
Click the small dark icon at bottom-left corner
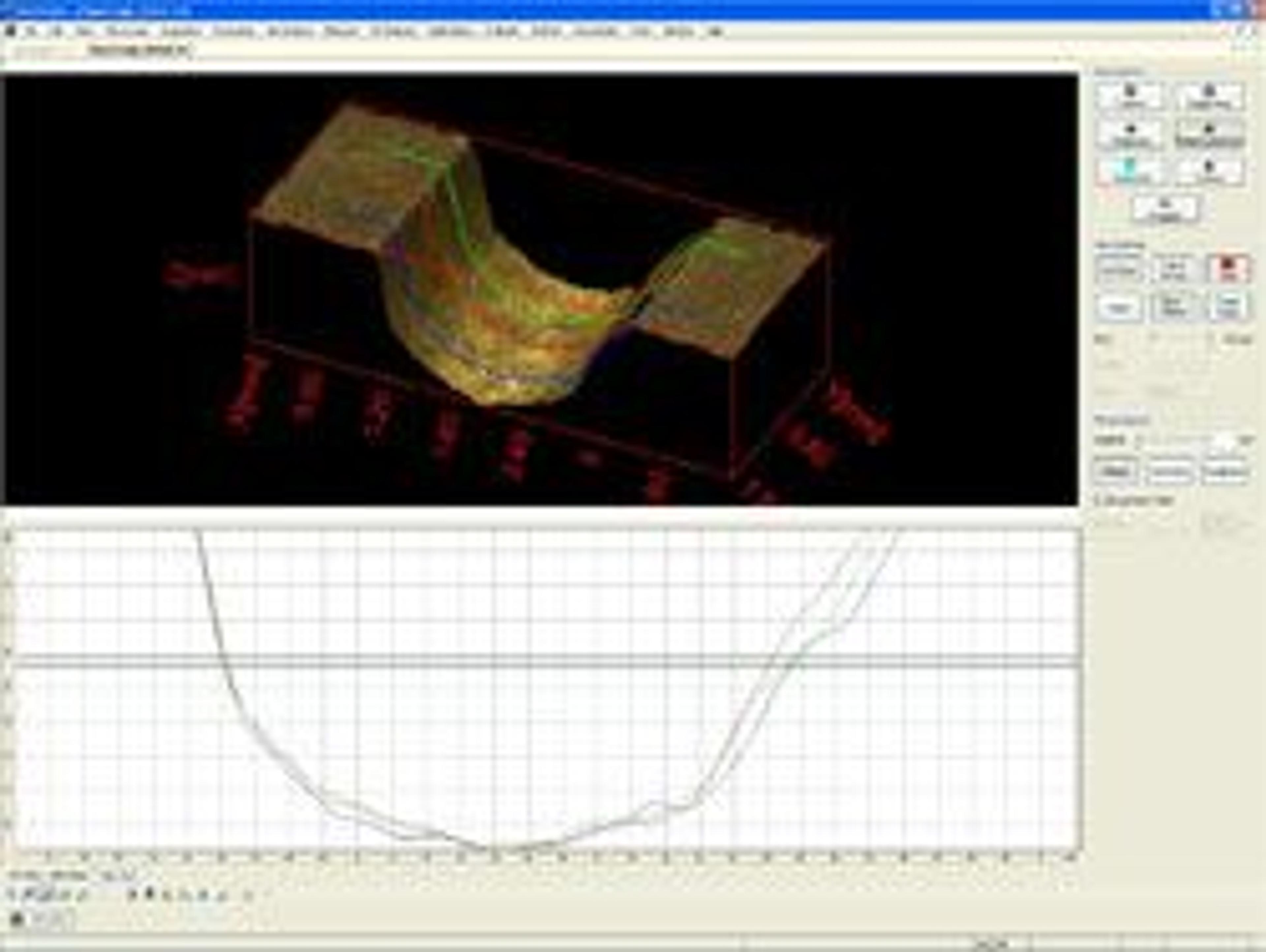17,919
